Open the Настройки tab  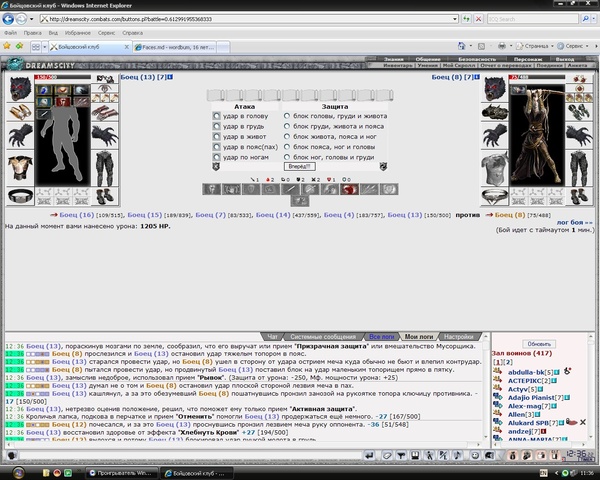(458, 336)
